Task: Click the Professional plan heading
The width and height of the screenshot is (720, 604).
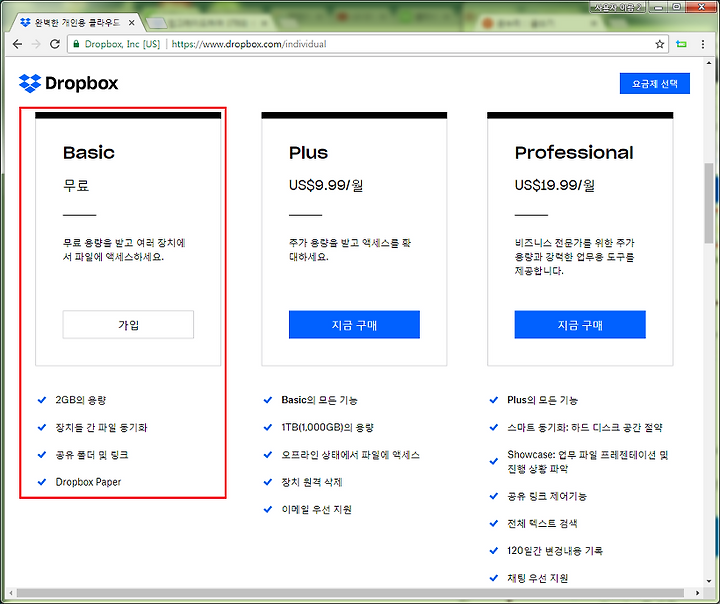Action: (574, 152)
